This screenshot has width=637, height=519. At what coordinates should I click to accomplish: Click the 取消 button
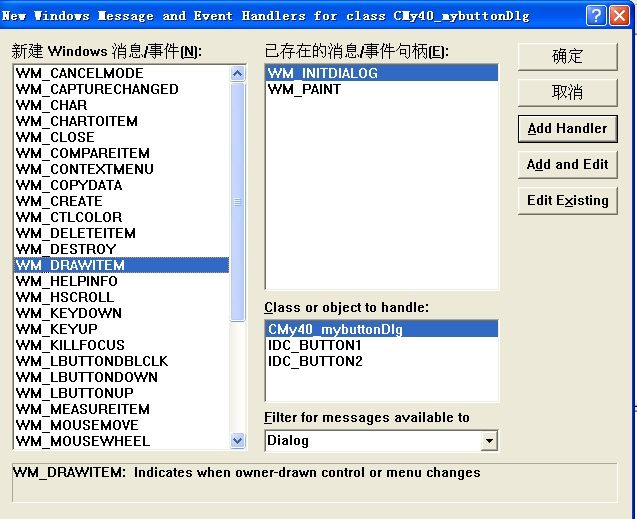(x=568, y=92)
